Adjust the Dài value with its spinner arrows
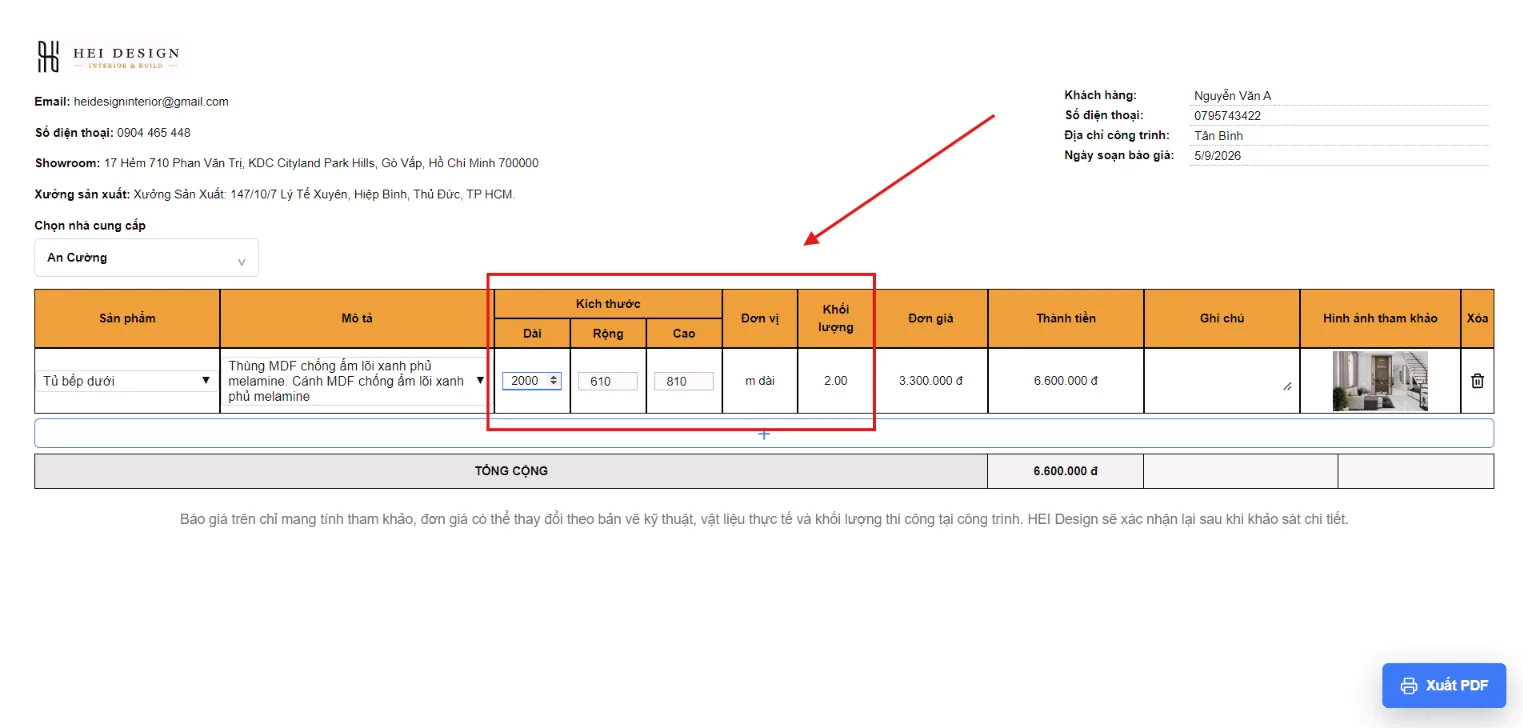Screen dimensions: 1523x728 pos(554,381)
